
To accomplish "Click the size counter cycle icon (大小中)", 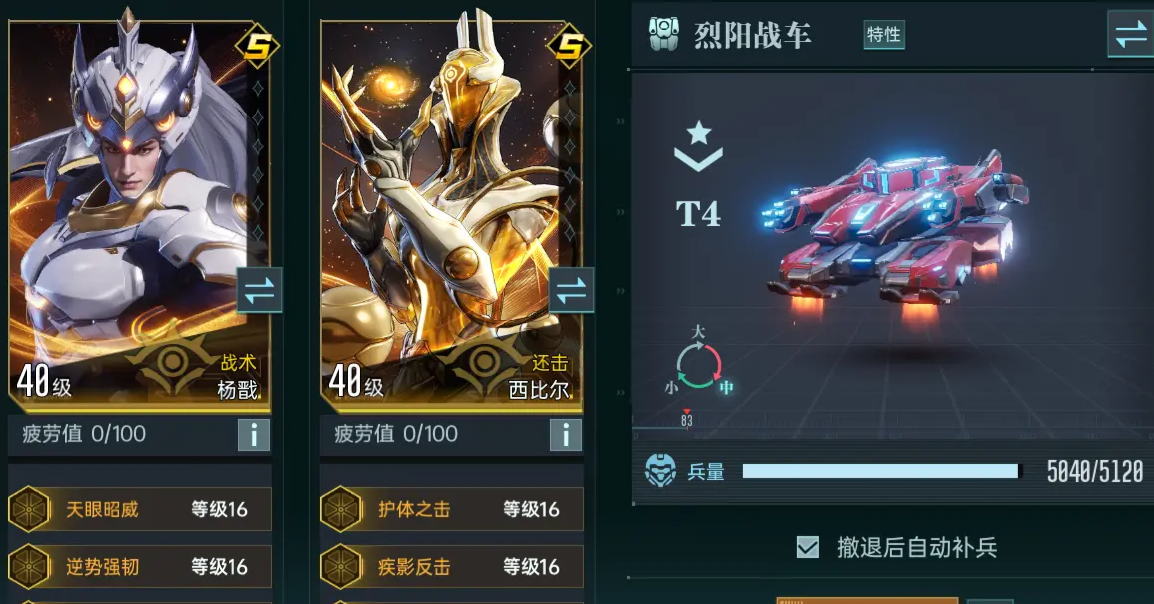I will [698, 362].
